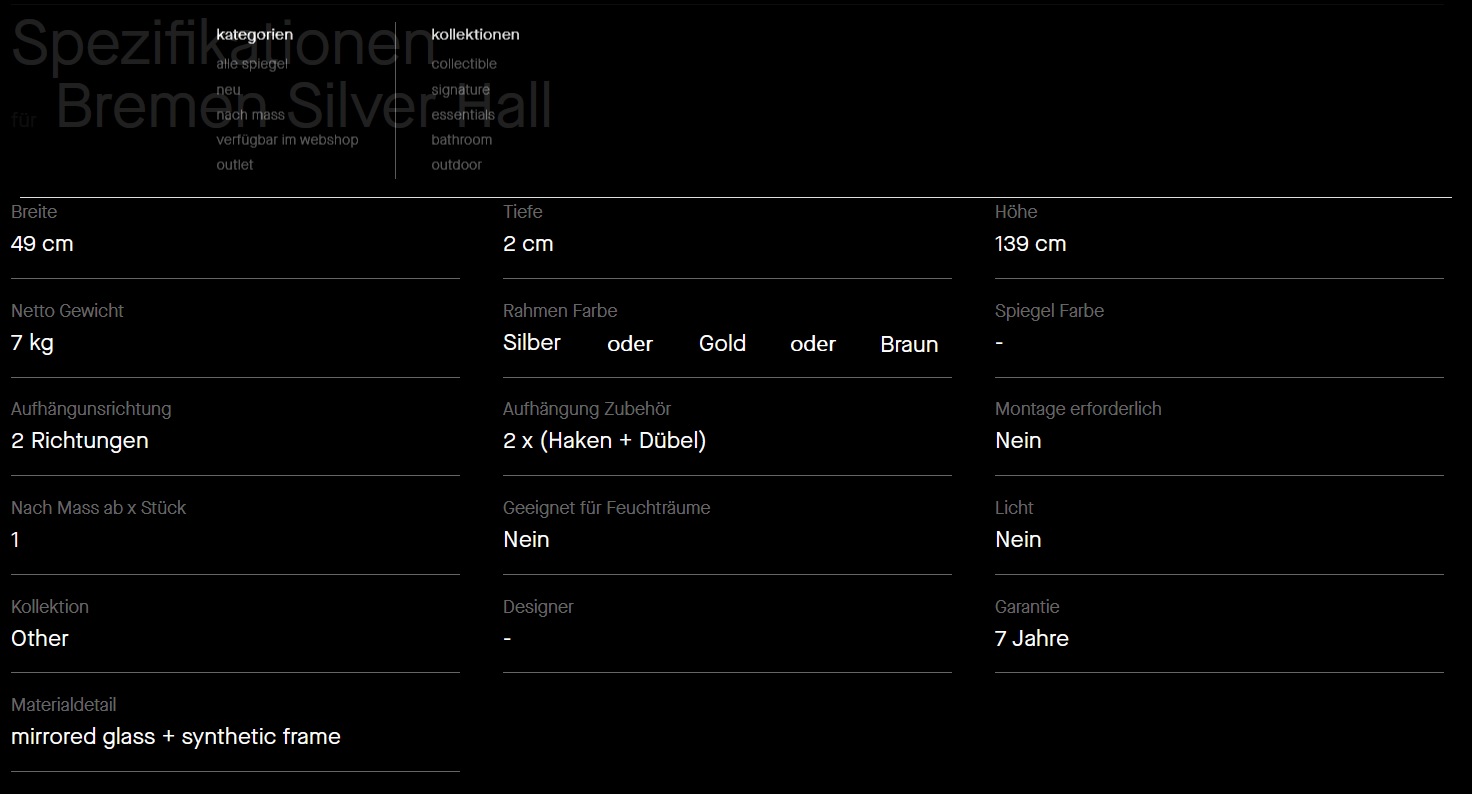Screen dimensions: 1472x794
Task: Select the 'neu' category link
Action: click(x=228, y=90)
